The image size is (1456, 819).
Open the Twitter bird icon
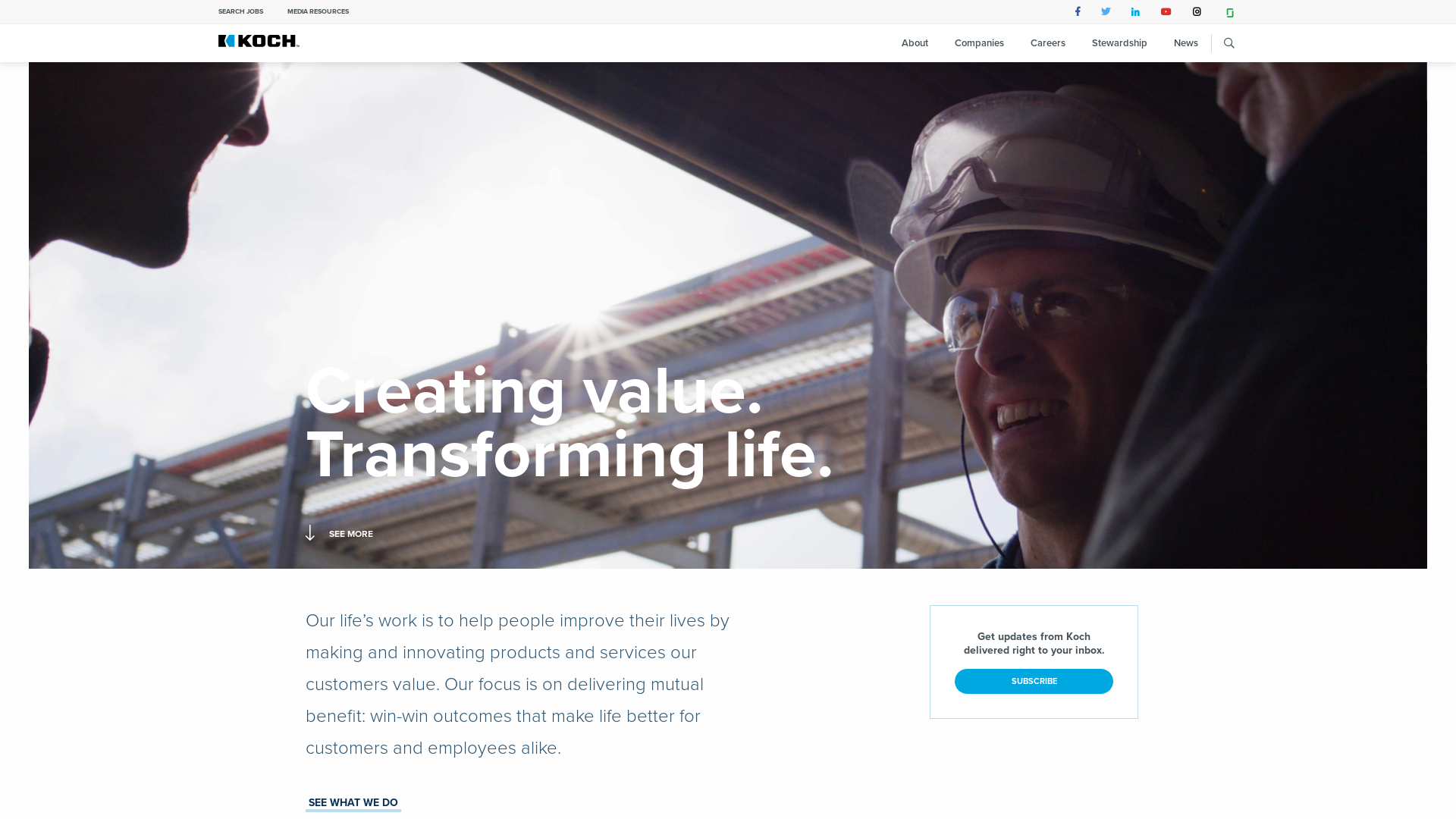tap(1106, 11)
